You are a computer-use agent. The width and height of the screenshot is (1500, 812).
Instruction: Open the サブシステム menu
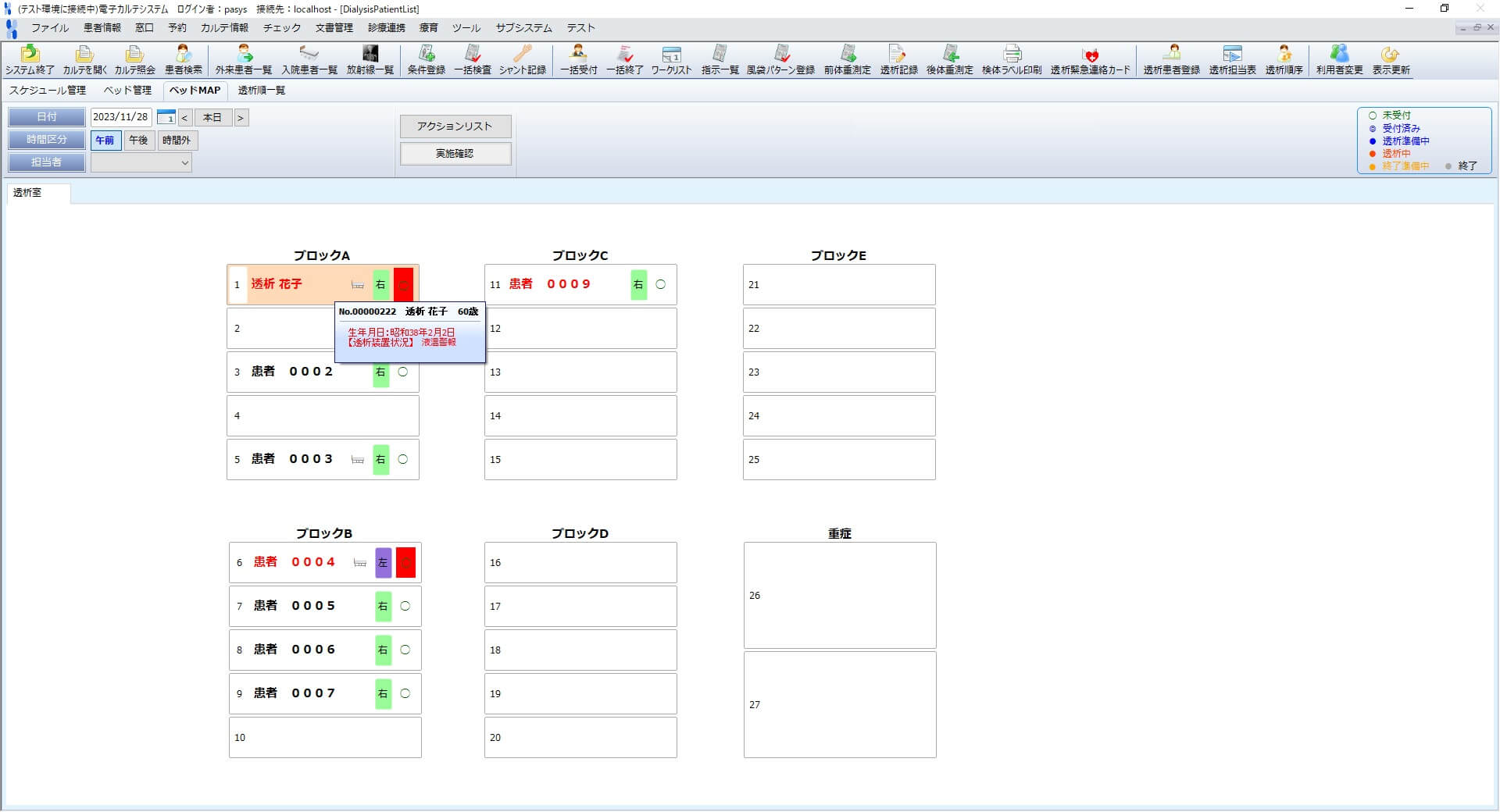point(523,28)
